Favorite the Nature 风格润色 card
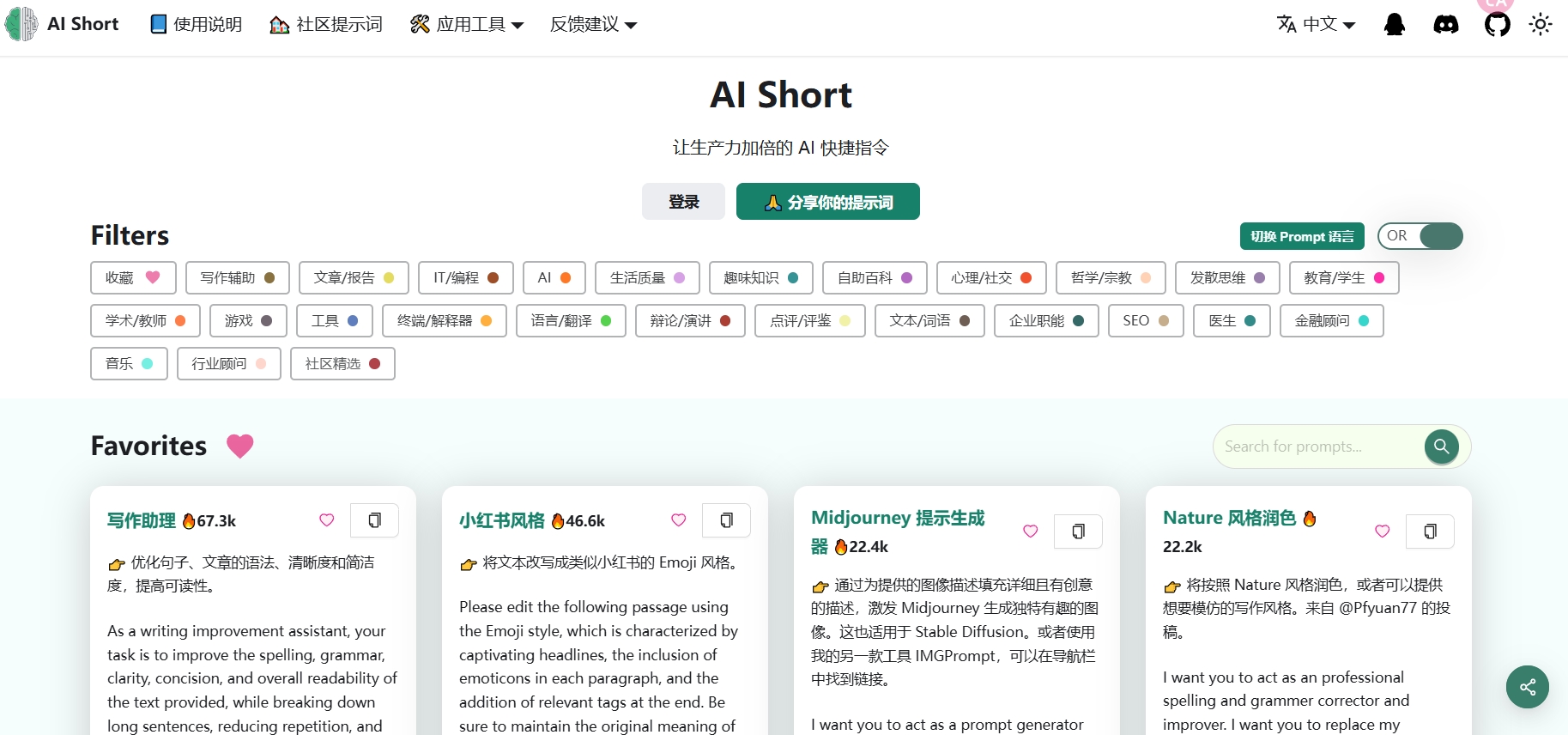This screenshot has height=735, width=1568. (x=1383, y=532)
